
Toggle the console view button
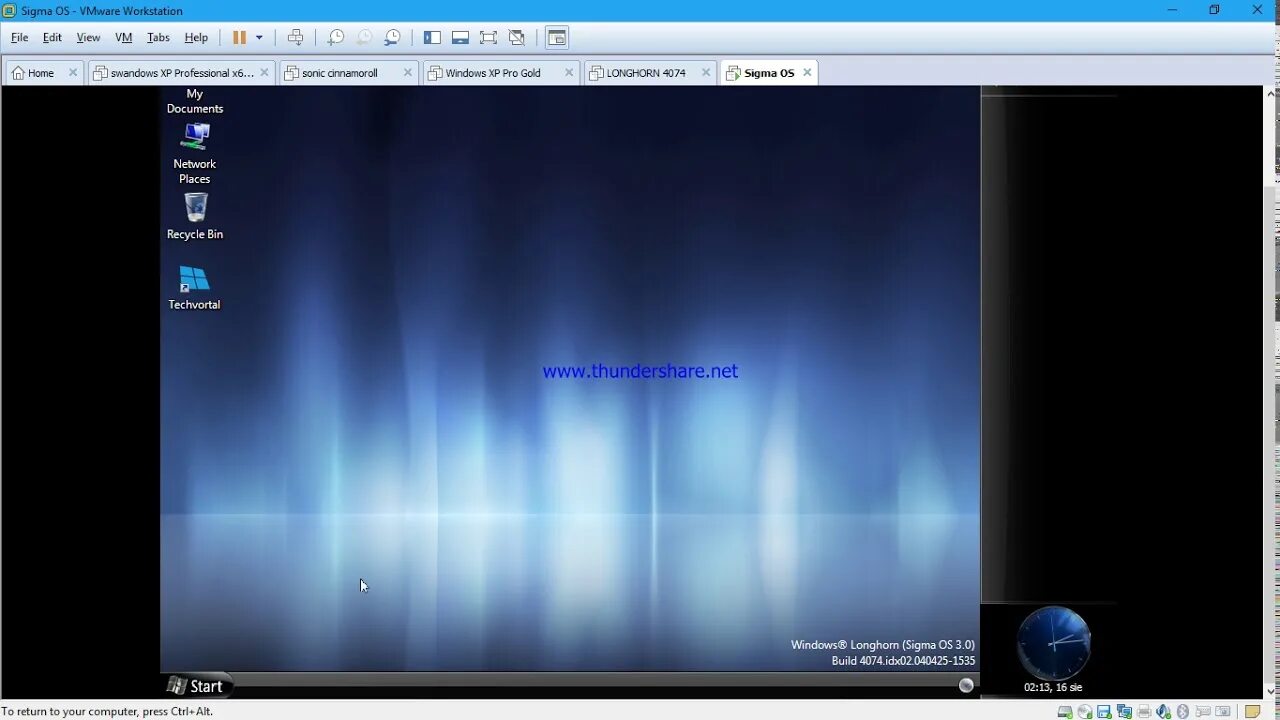click(x=557, y=37)
